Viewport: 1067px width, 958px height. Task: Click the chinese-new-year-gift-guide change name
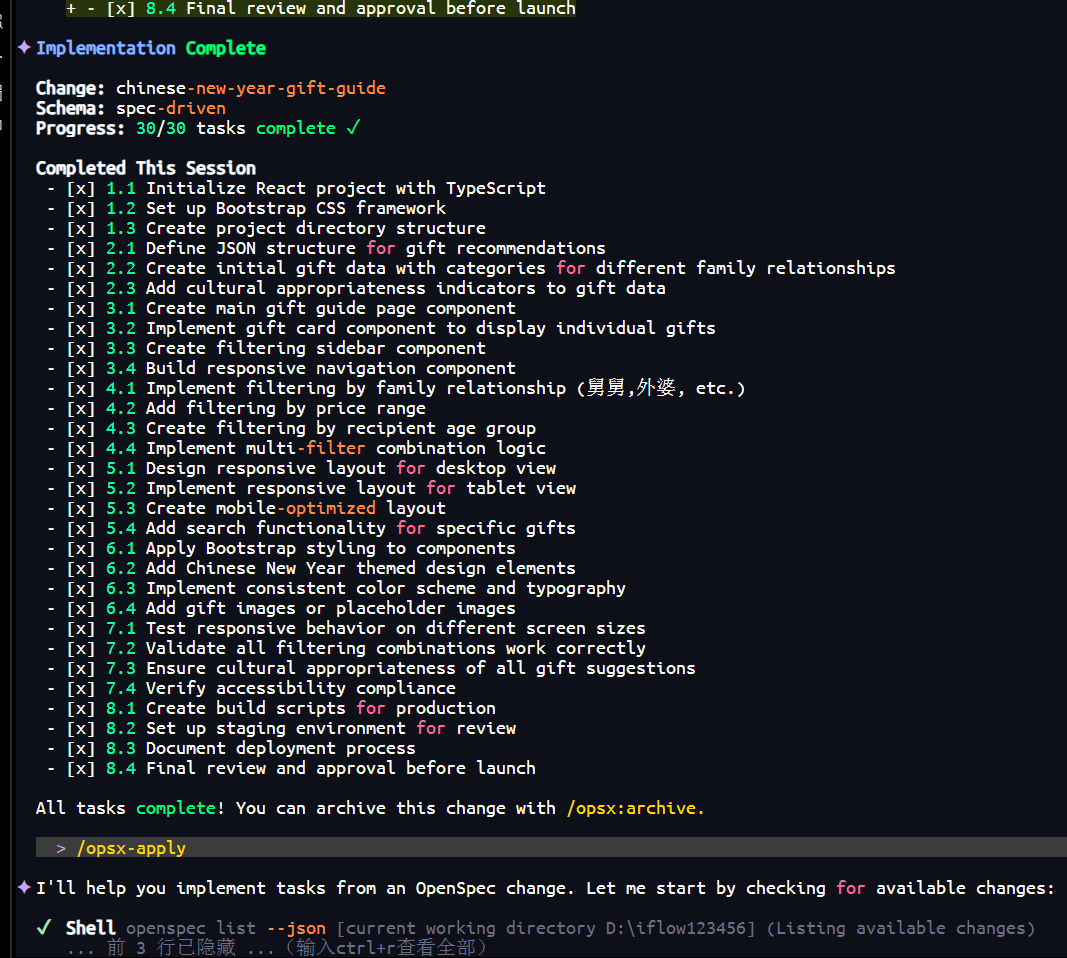[x=250, y=88]
